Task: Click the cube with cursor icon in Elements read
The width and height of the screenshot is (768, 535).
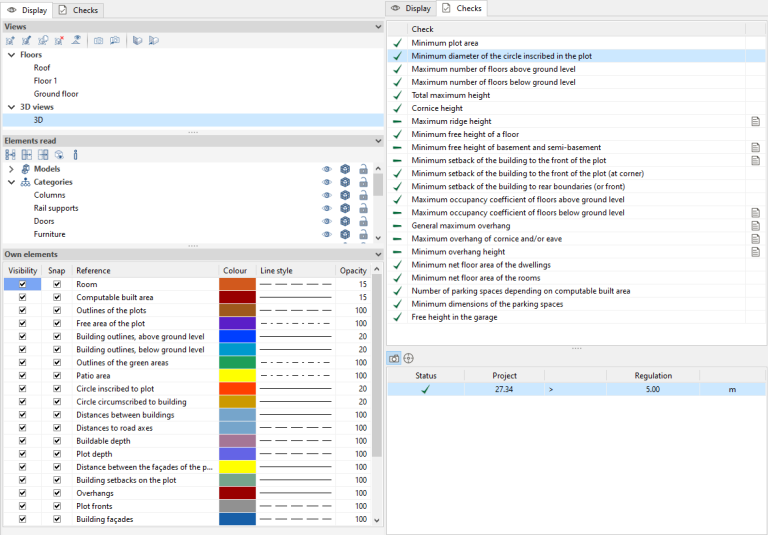Action: (59, 155)
